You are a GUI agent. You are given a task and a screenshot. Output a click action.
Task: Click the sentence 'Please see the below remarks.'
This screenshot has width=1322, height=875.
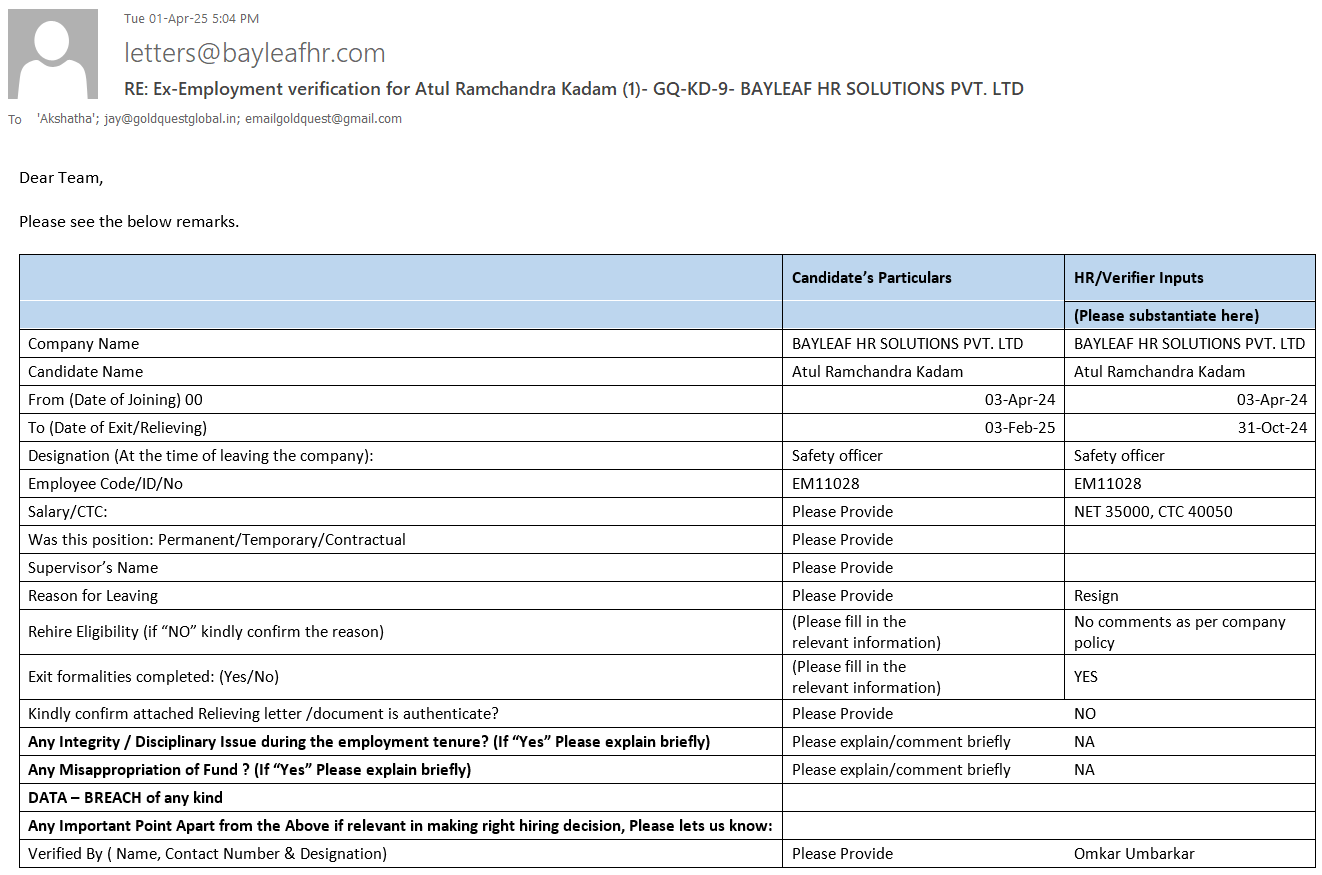coord(129,222)
